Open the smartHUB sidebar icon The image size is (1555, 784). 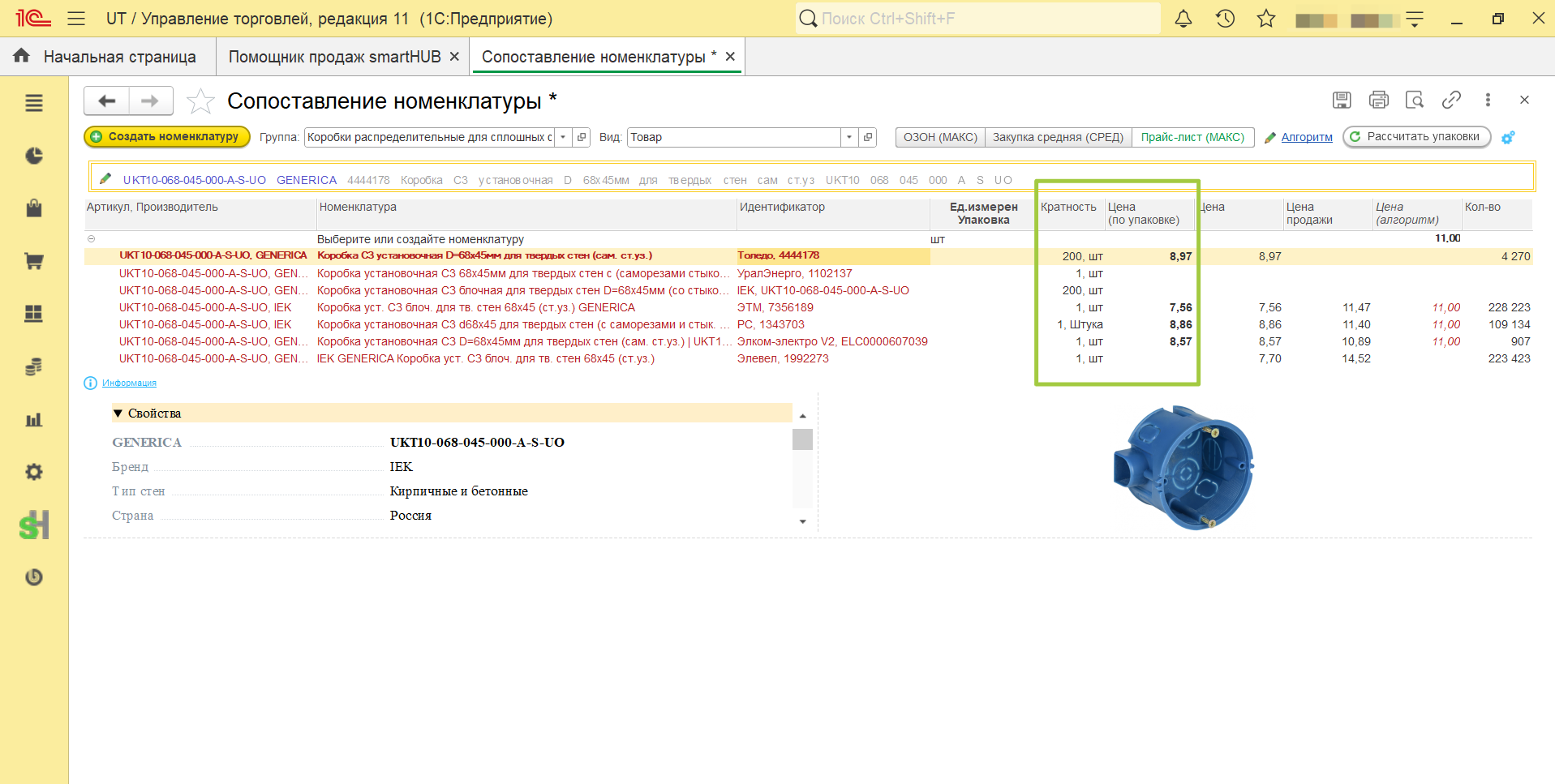(34, 525)
